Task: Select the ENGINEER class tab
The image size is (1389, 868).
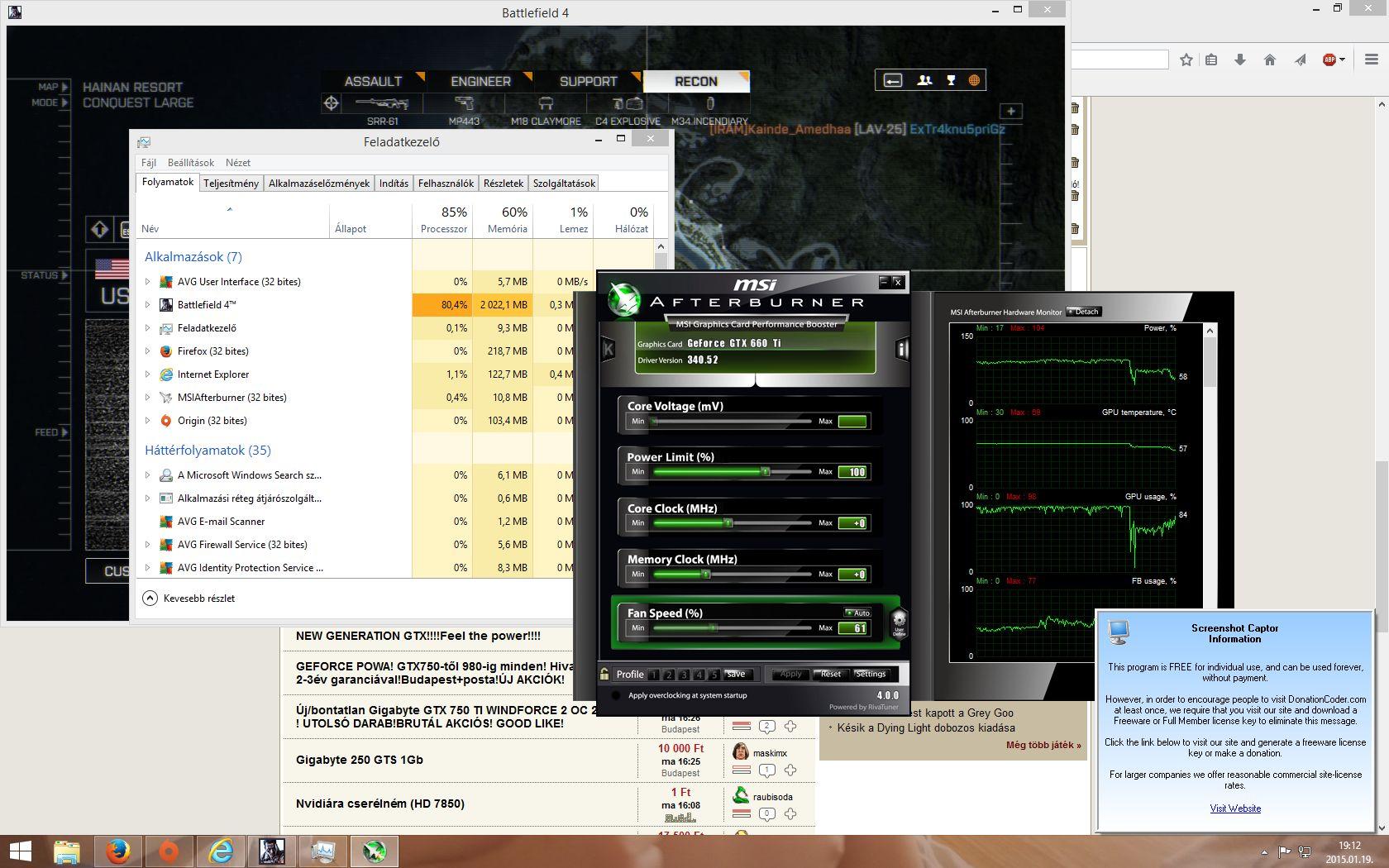Action: [x=480, y=81]
